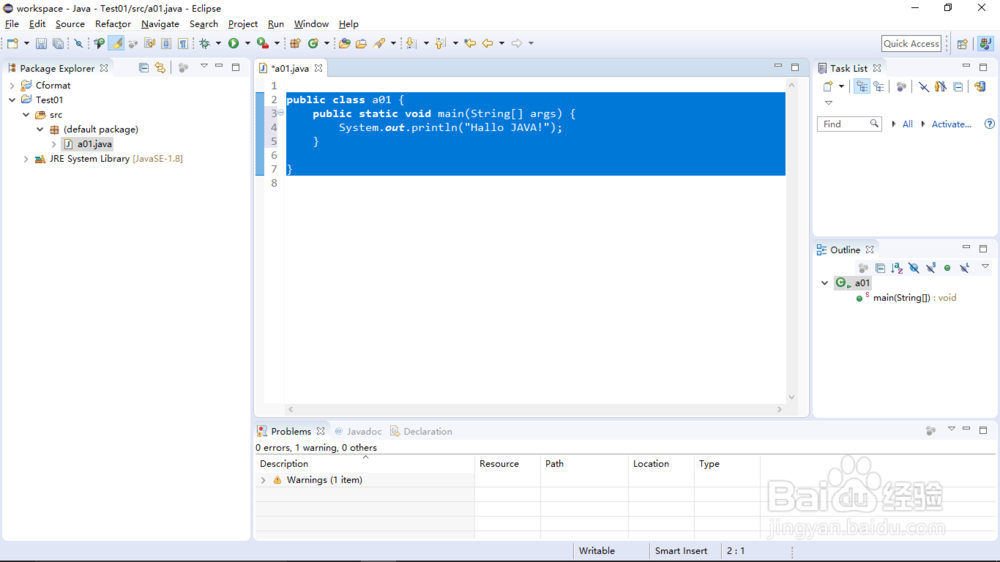The height and width of the screenshot is (562, 1000).
Task: Expand the Warnings (1 item) row
Action: tap(263, 480)
